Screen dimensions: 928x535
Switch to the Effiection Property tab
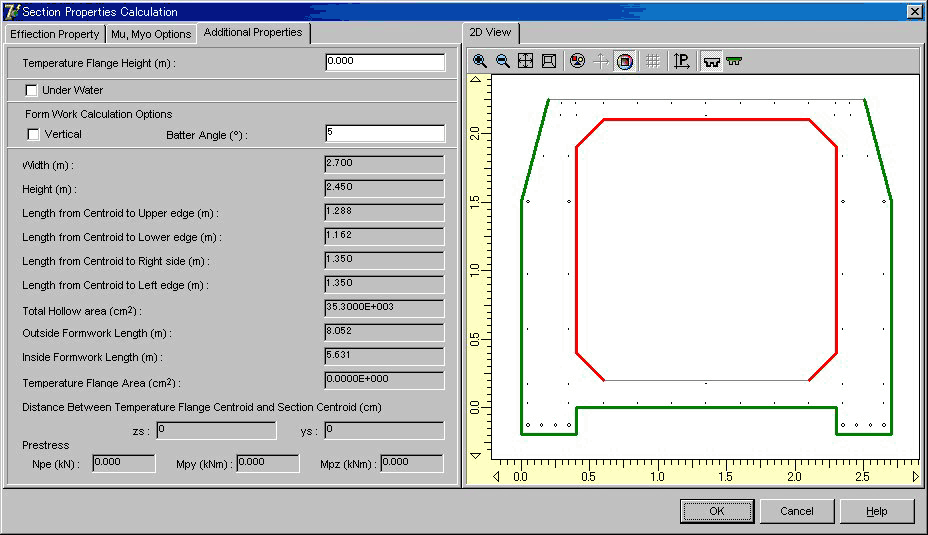coord(55,34)
